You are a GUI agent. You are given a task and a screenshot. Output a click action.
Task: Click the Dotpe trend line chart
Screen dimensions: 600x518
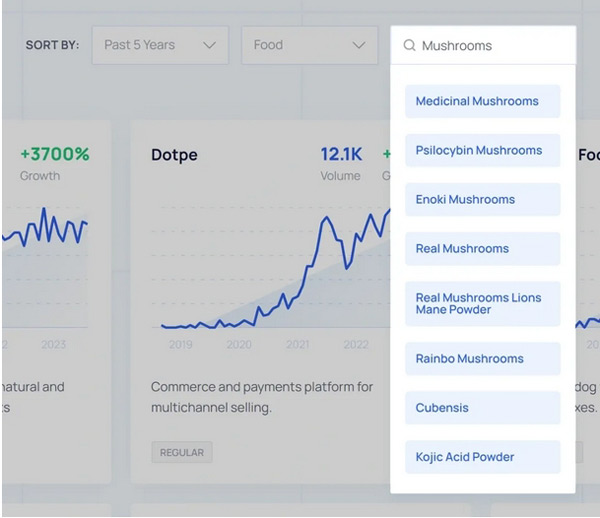270,280
